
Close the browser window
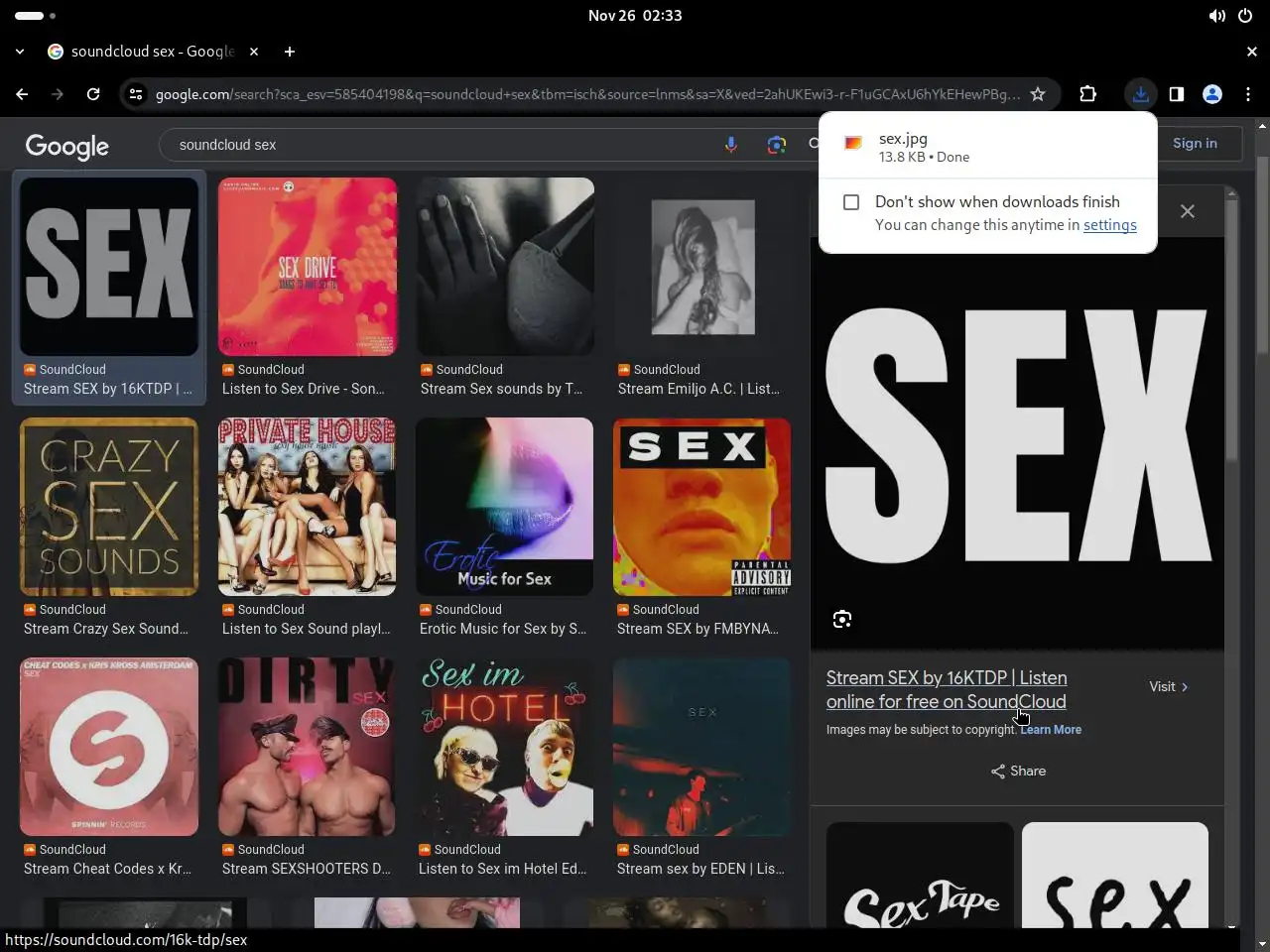click(x=1252, y=52)
